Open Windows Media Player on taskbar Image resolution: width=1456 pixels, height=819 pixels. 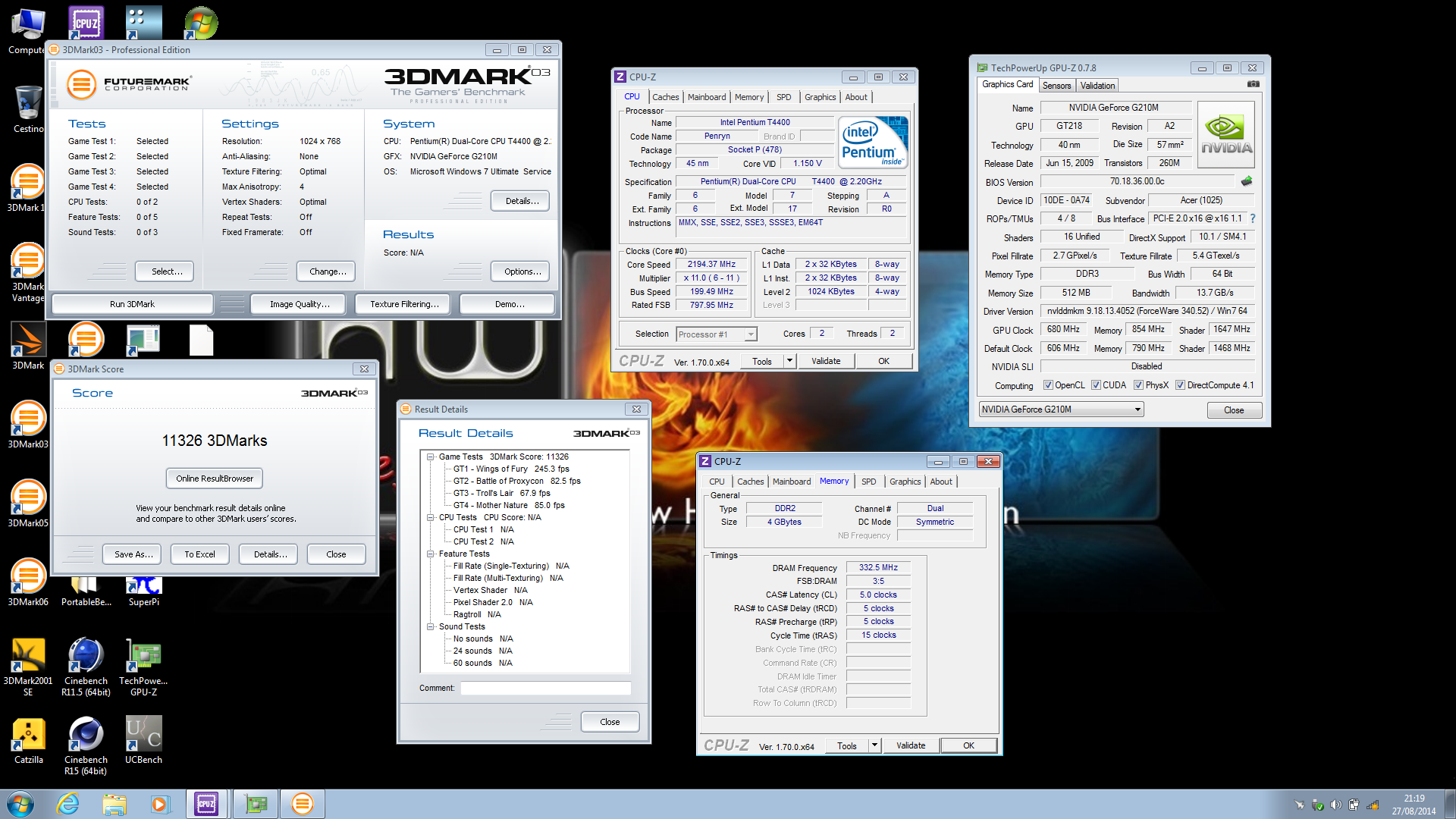coord(160,804)
